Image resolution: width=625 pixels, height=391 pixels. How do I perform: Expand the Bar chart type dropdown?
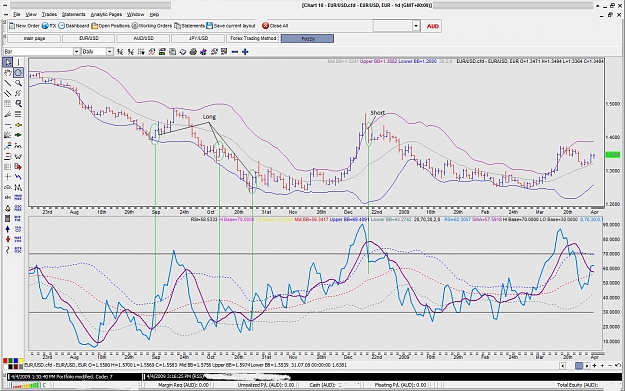click(76, 51)
